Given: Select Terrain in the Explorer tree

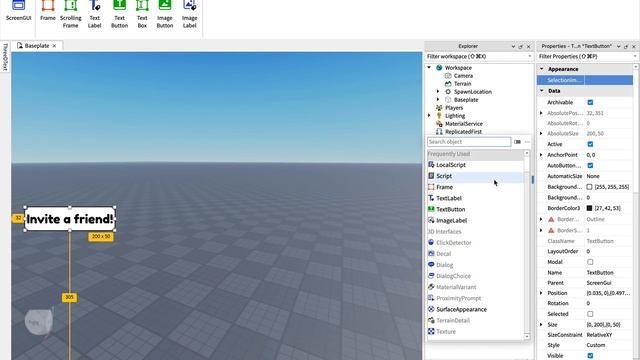Looking at the screenshot, I should [462, 84].
